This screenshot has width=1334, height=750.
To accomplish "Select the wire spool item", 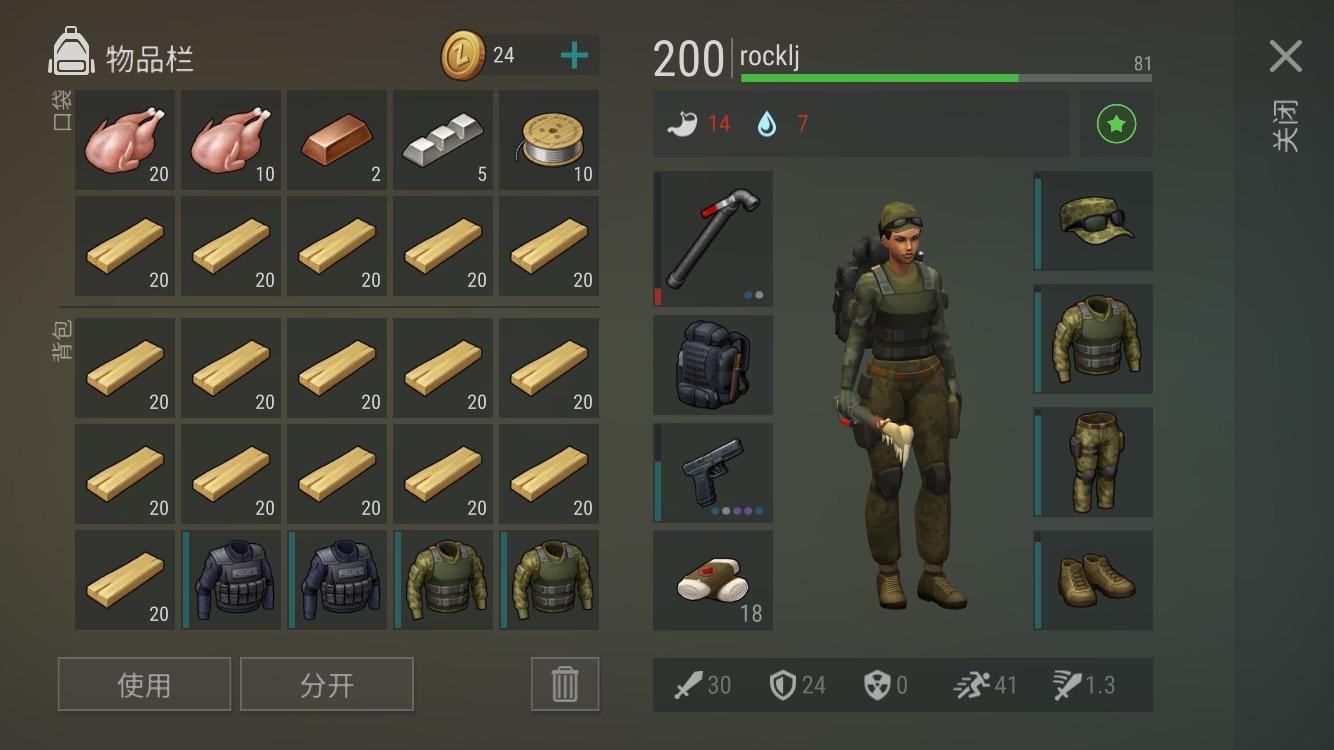I will coord(549,140).
